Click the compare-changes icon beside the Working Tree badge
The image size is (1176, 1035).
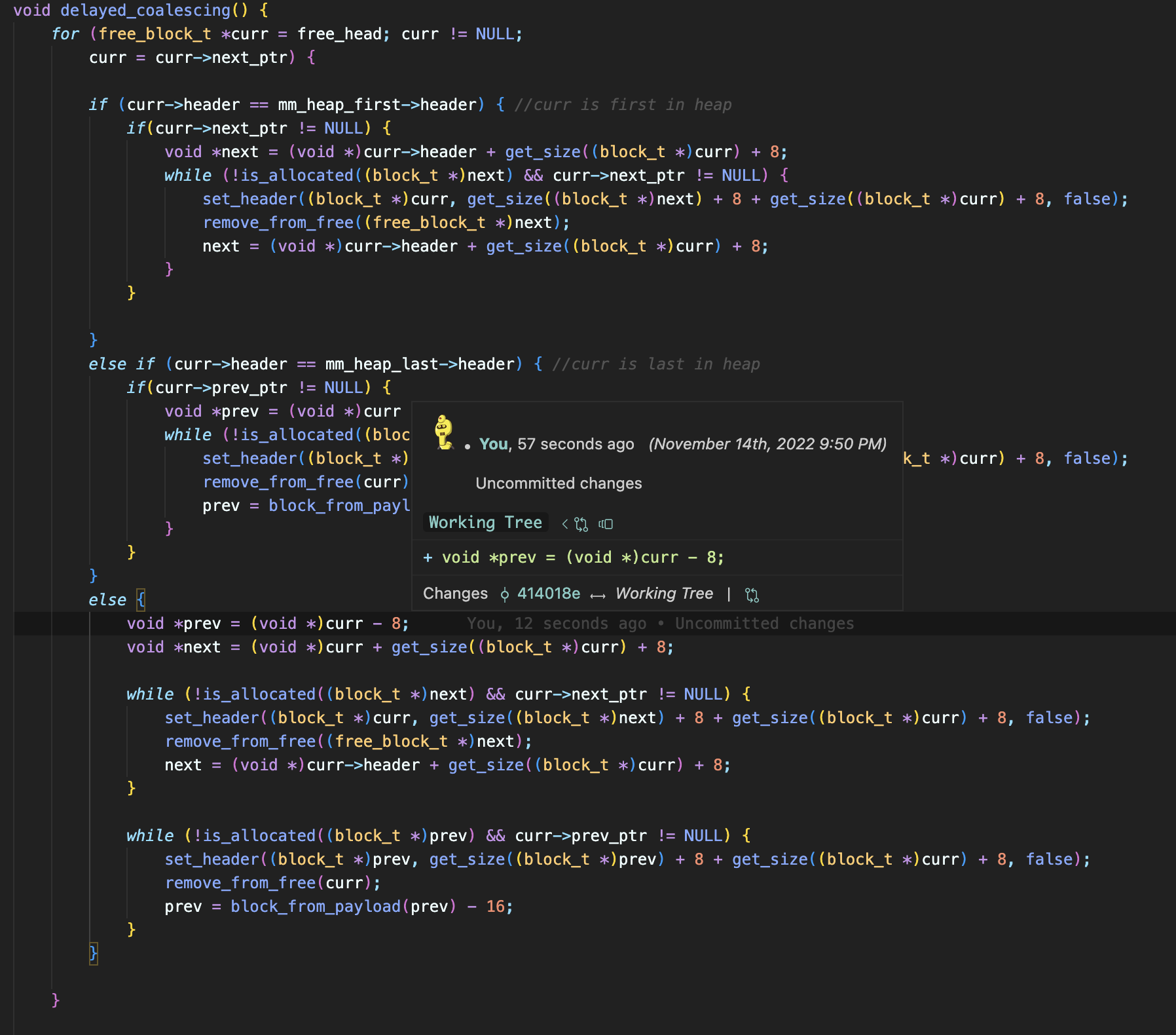[x=581, y=524]
